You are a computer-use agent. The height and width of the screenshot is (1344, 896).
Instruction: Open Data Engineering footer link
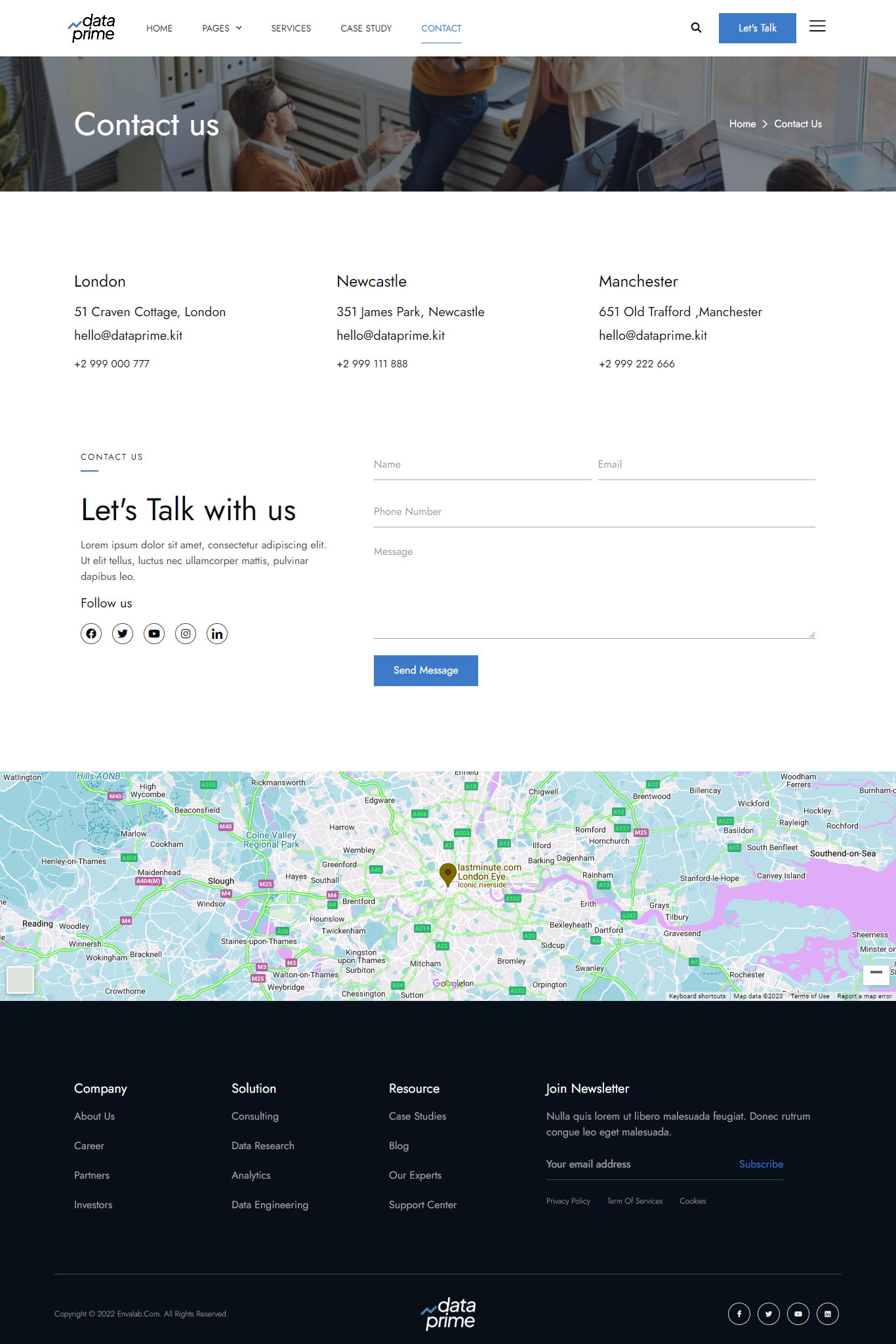pos(270,1205)
